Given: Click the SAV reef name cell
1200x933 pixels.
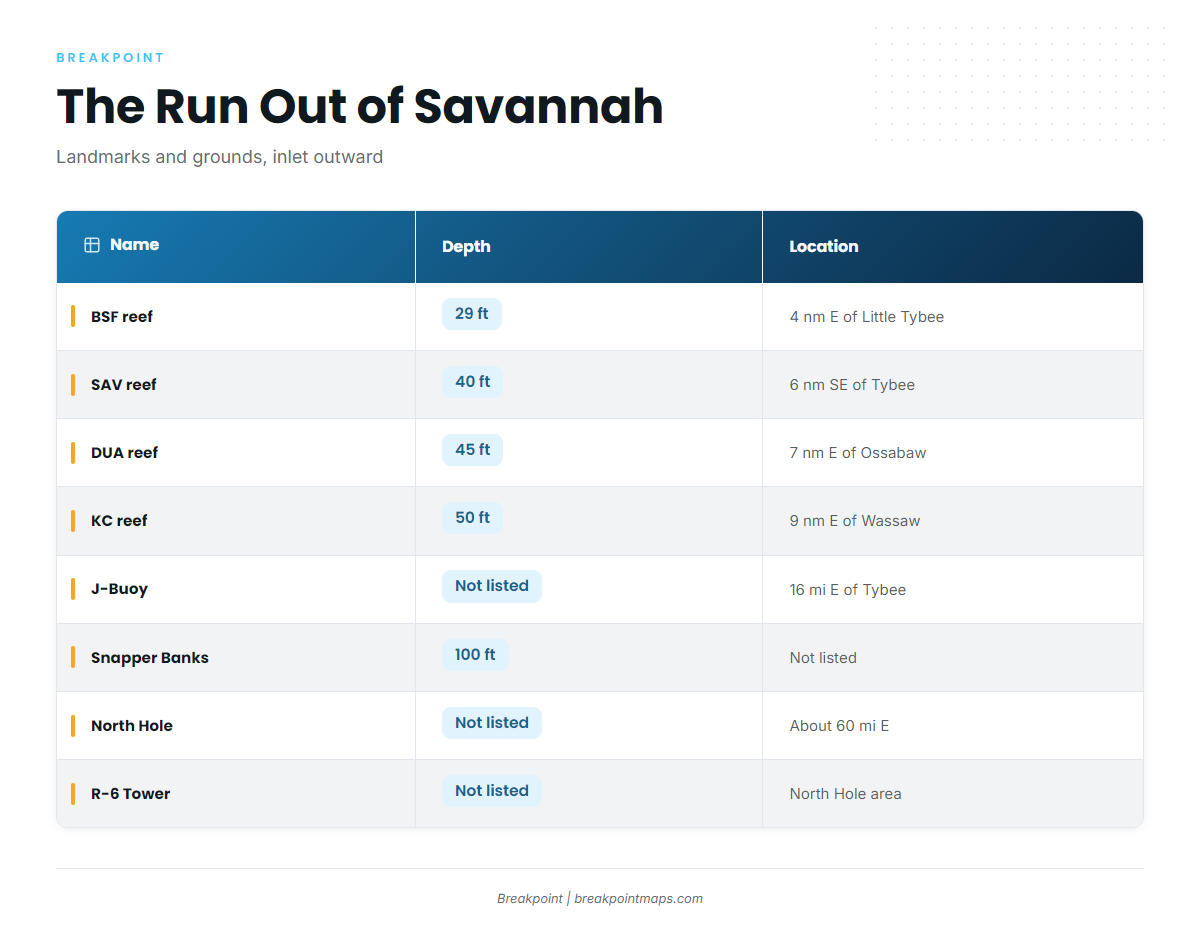Looking at the screenshot, I should pyautogui.click(x=236, y=385).
